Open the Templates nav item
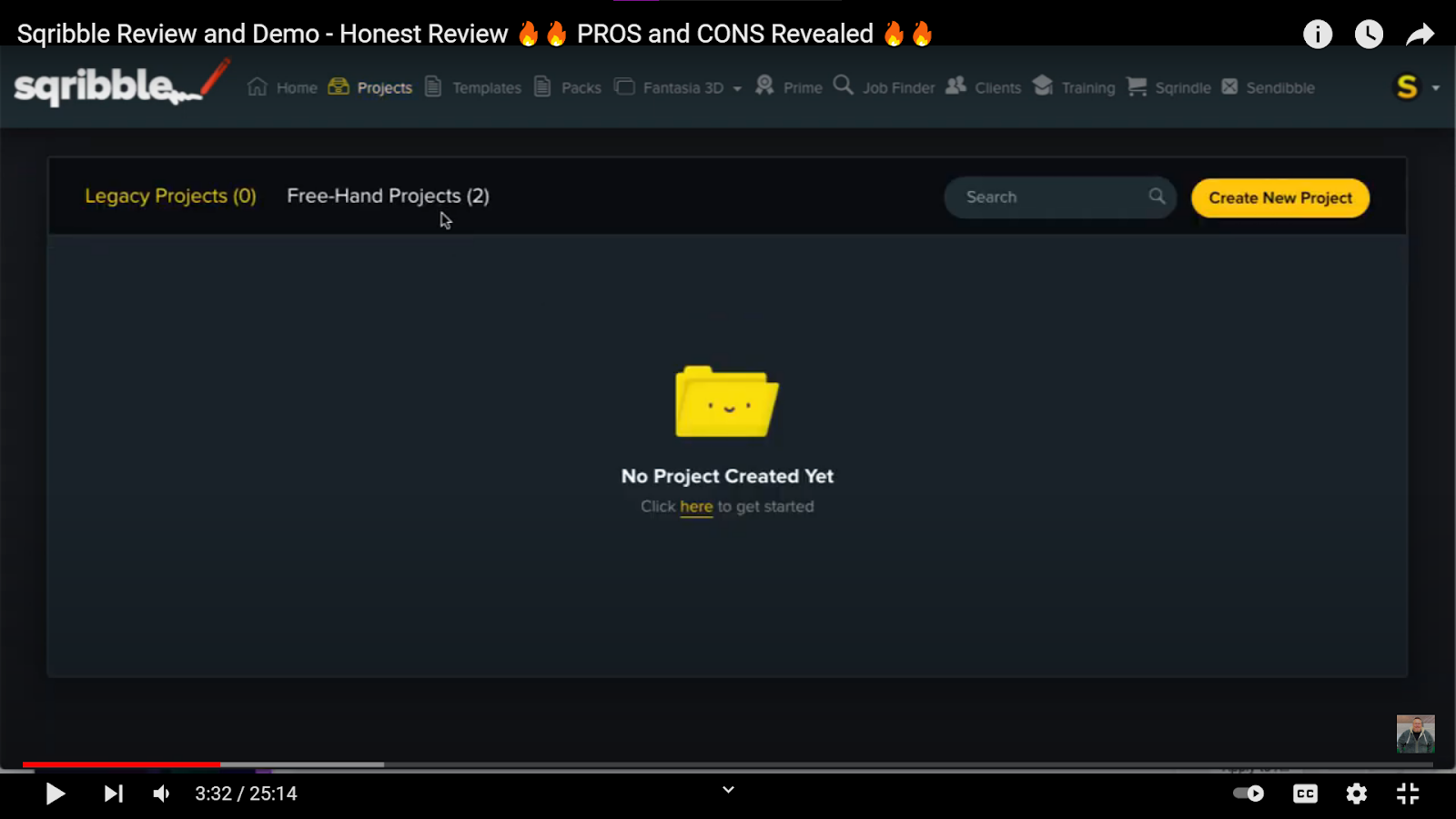The height and width of the screenshot is (819, 1456). tap(487, 87)
